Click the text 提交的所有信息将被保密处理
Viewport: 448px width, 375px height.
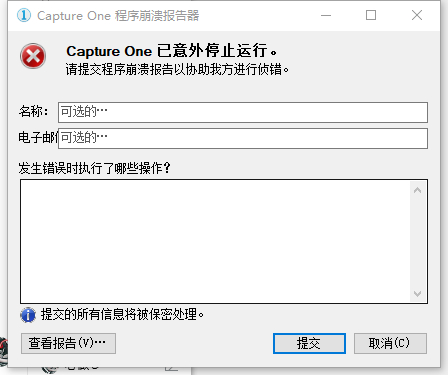click(122, 314)
